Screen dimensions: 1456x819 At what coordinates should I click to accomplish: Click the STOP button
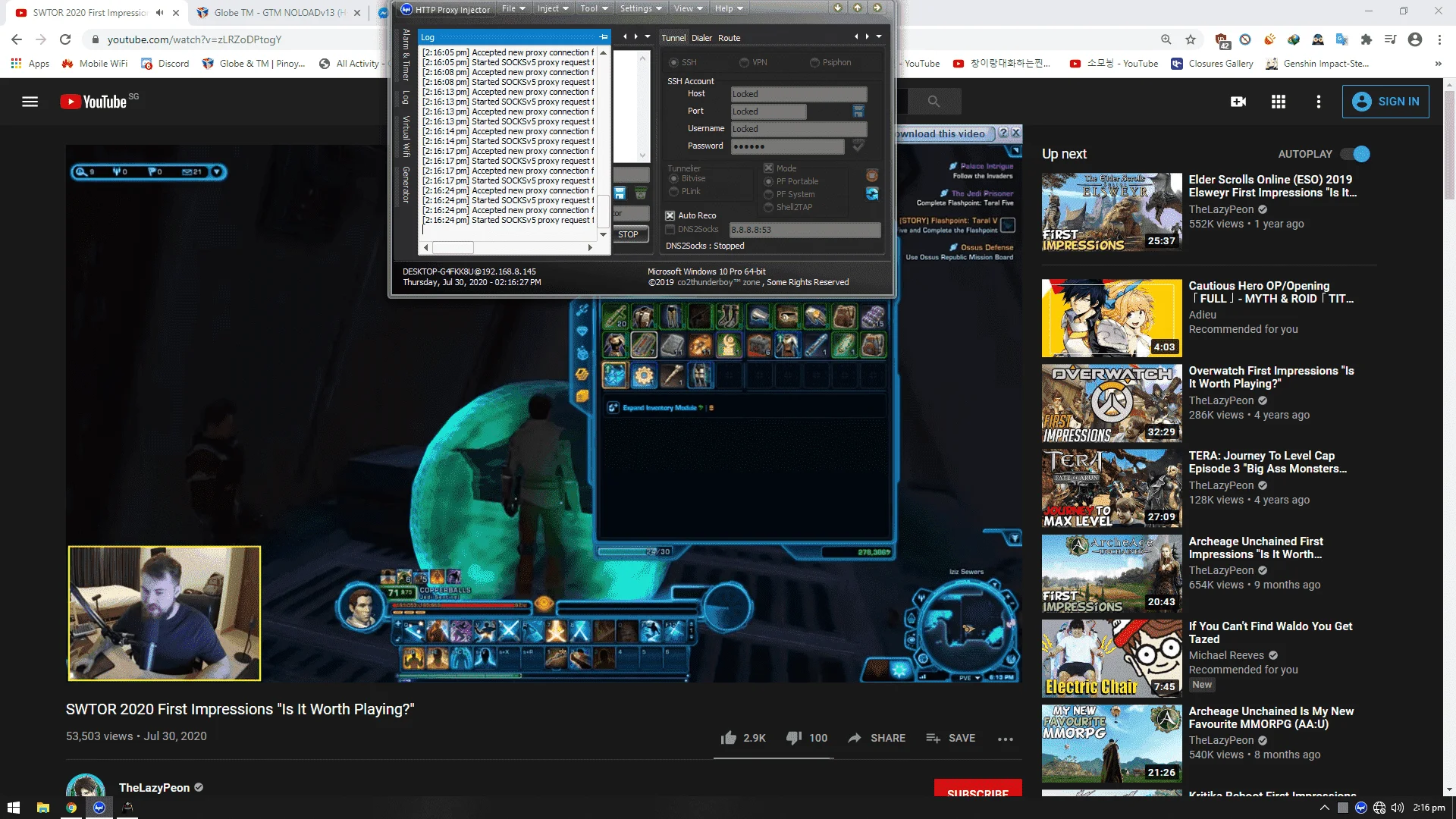629,234
